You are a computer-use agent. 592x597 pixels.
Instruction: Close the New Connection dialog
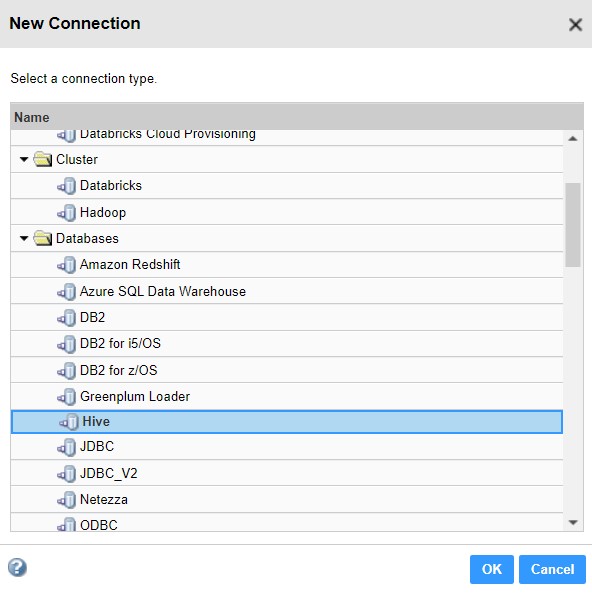pyautogui.click(x=575, y=24)
